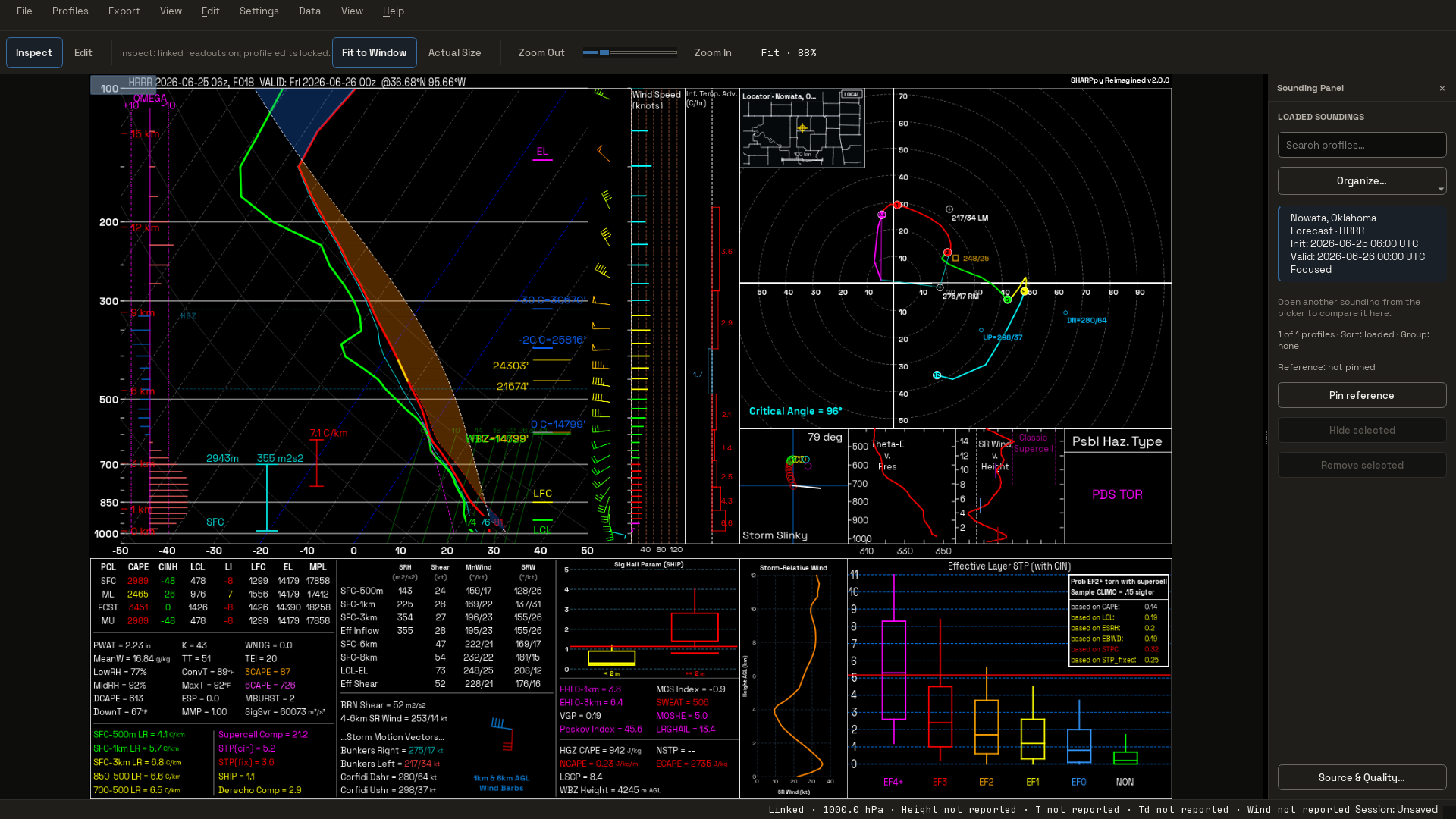Focus the Search profiles field
This screenshot has width=1456, height=819.
pos(1362,145)
